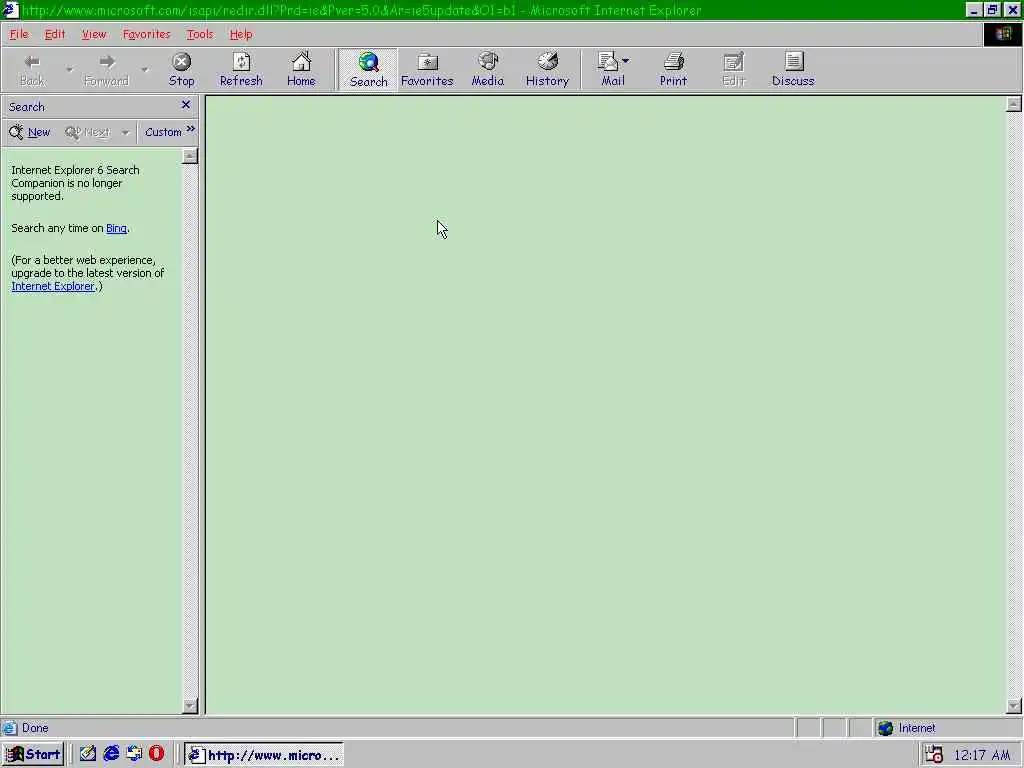Click the Mail toolbar icon

608,62
